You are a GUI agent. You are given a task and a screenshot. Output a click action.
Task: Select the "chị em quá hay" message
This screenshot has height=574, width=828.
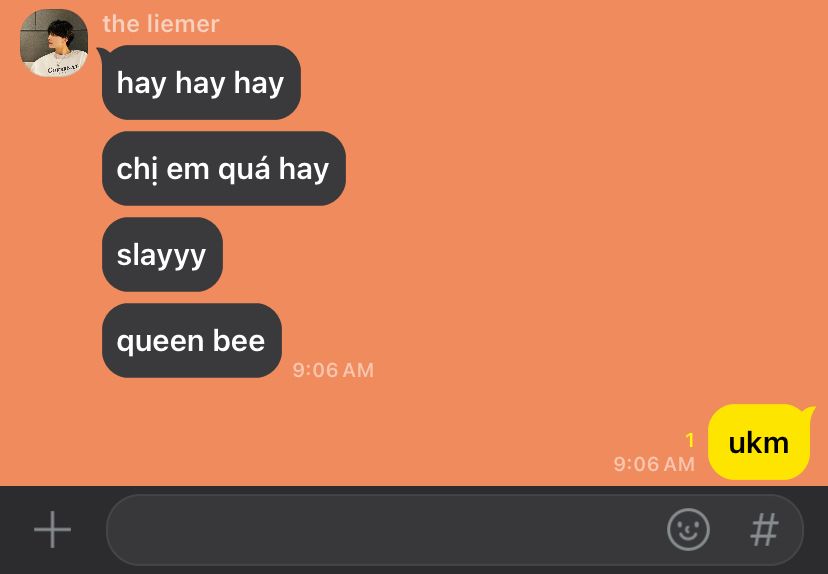pos(224,168)
